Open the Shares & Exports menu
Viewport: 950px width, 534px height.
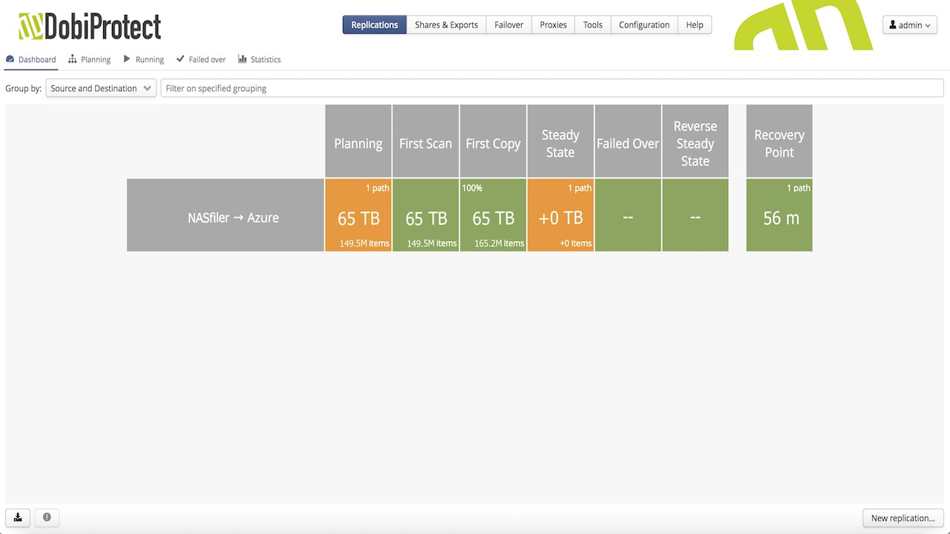pos(446,25)
